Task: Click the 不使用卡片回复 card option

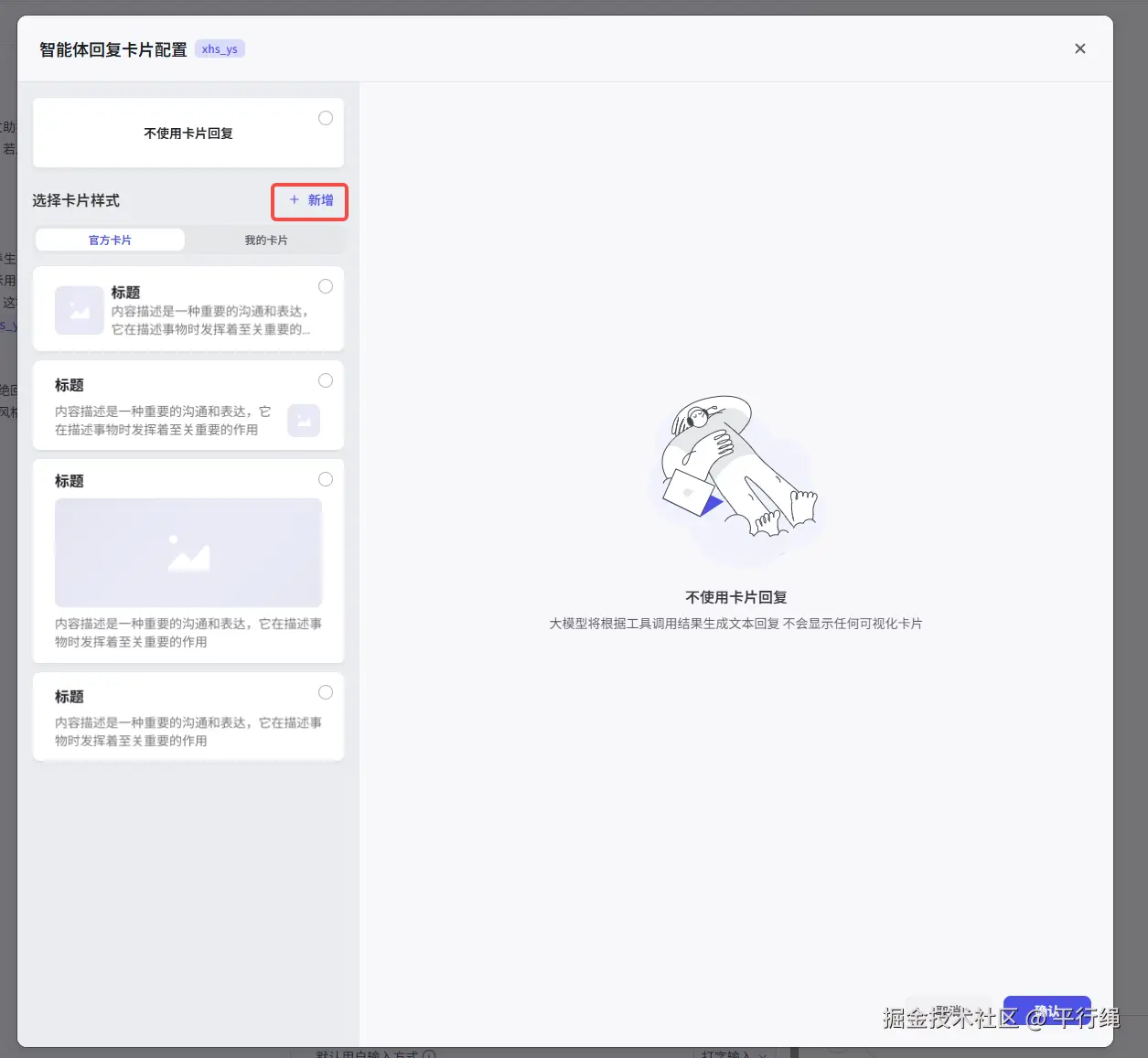Action: pyautogui.click(x=188, y=133)
